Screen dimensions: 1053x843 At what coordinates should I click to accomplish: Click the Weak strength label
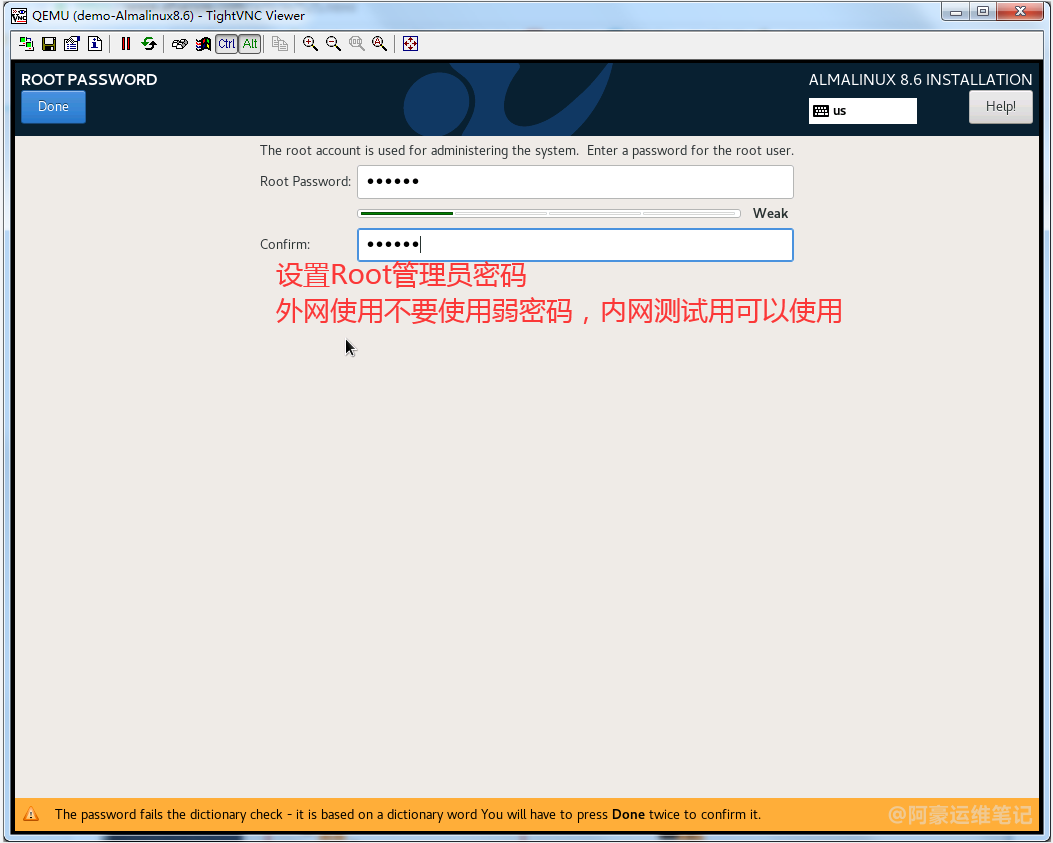pos(770,214)
